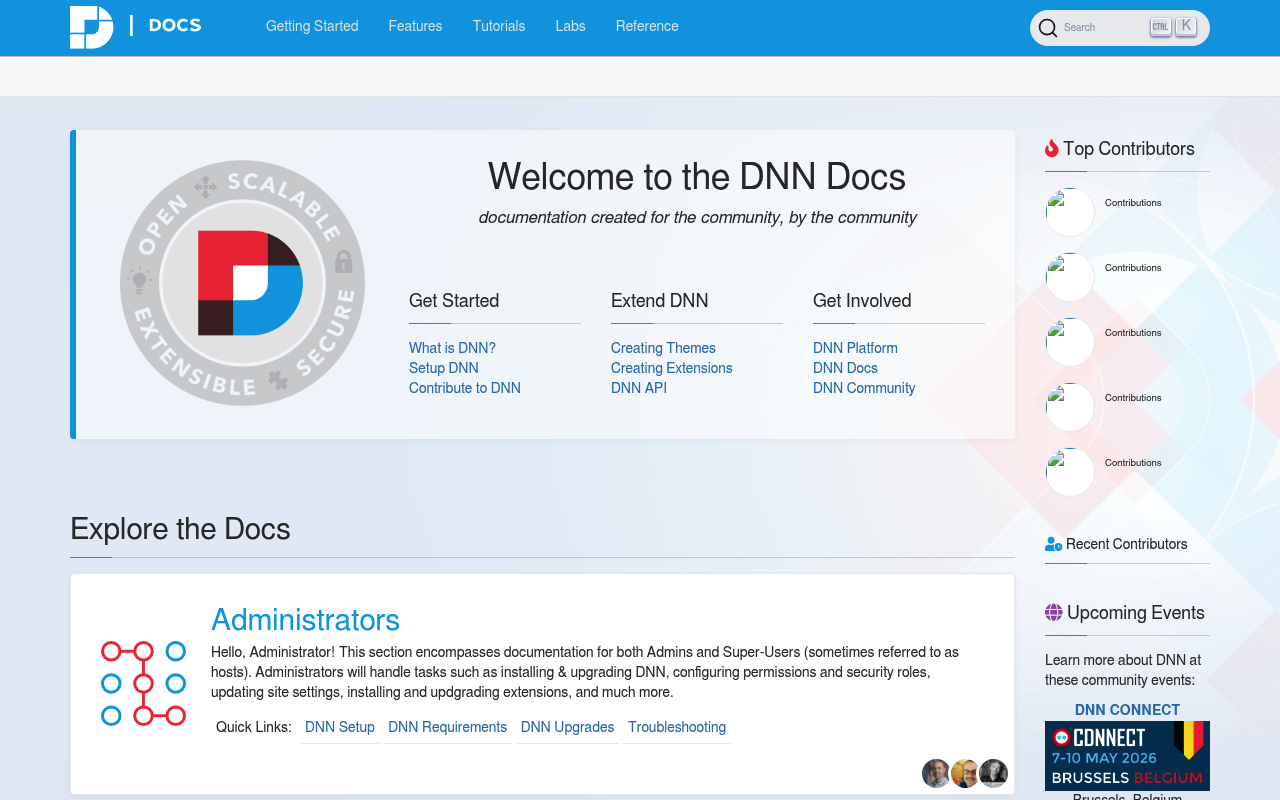Click the first top contributor avatar
The image size is (1280, 800).
(x=1070, y=212)
